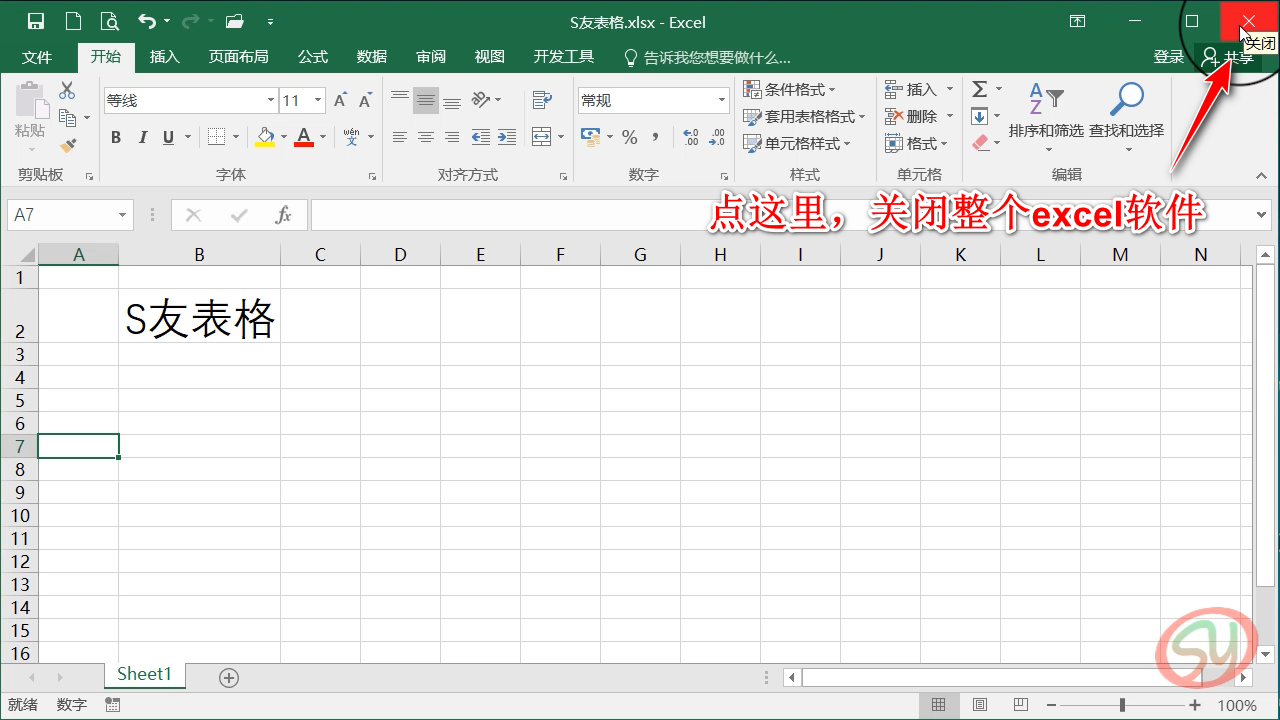Add a new sheet with plus icon
This screenshot has width=1280, height=720.
[x=229, y=678]
